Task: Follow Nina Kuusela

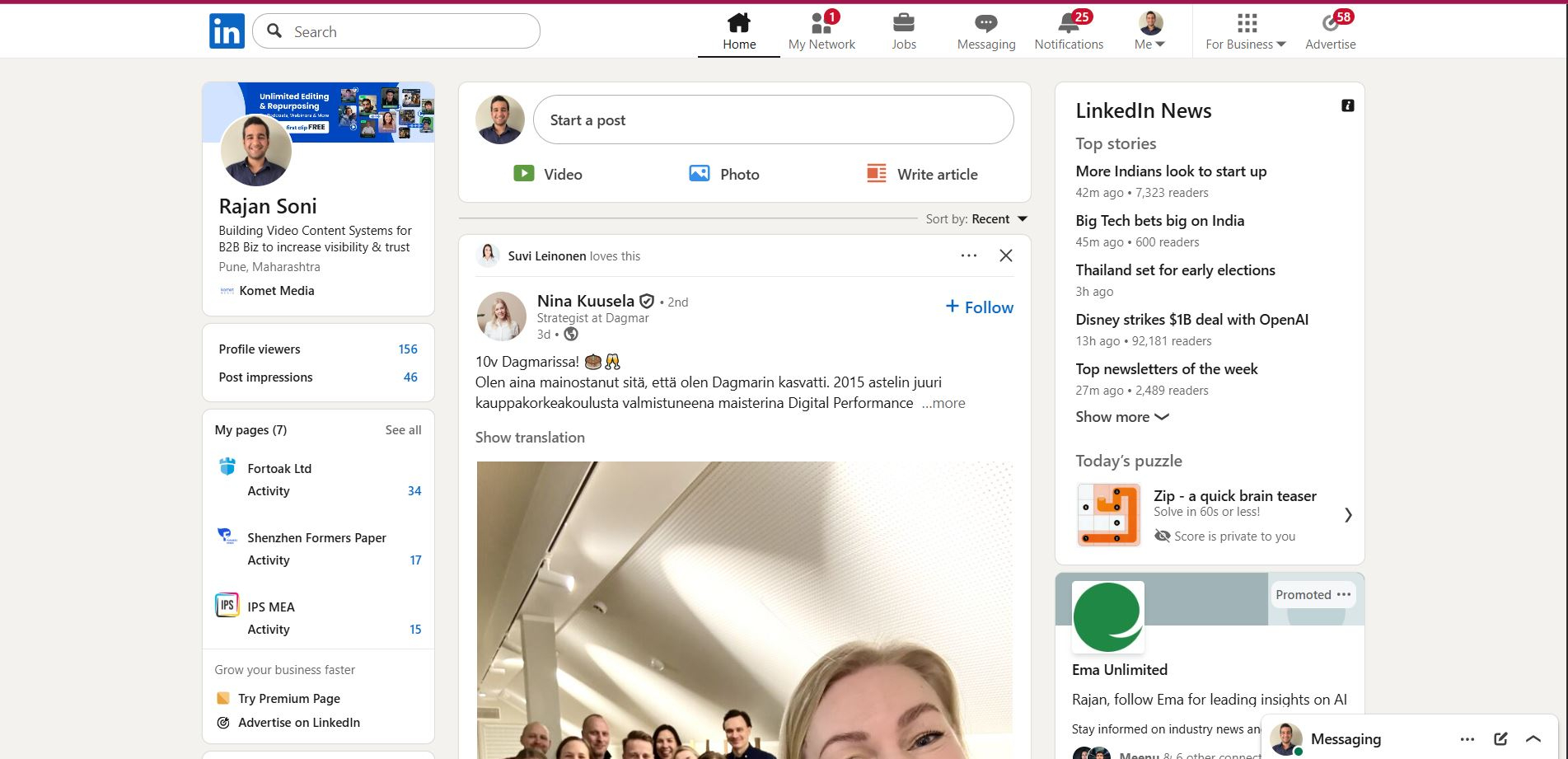Action: [x=979, y=307]
